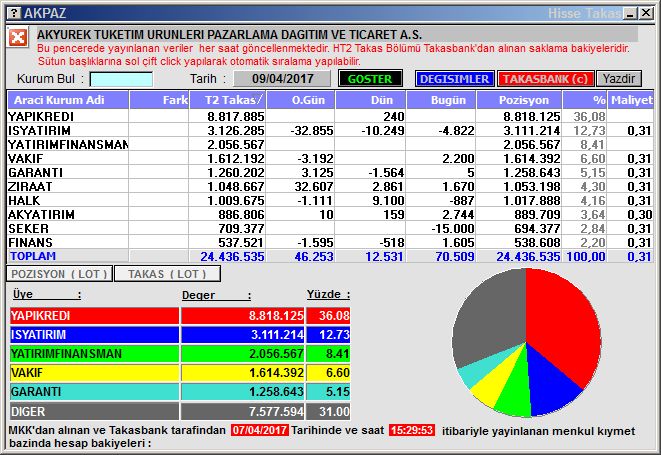Click the percentage 36,08 in table

pyautogui.click(x=589, y=116)
